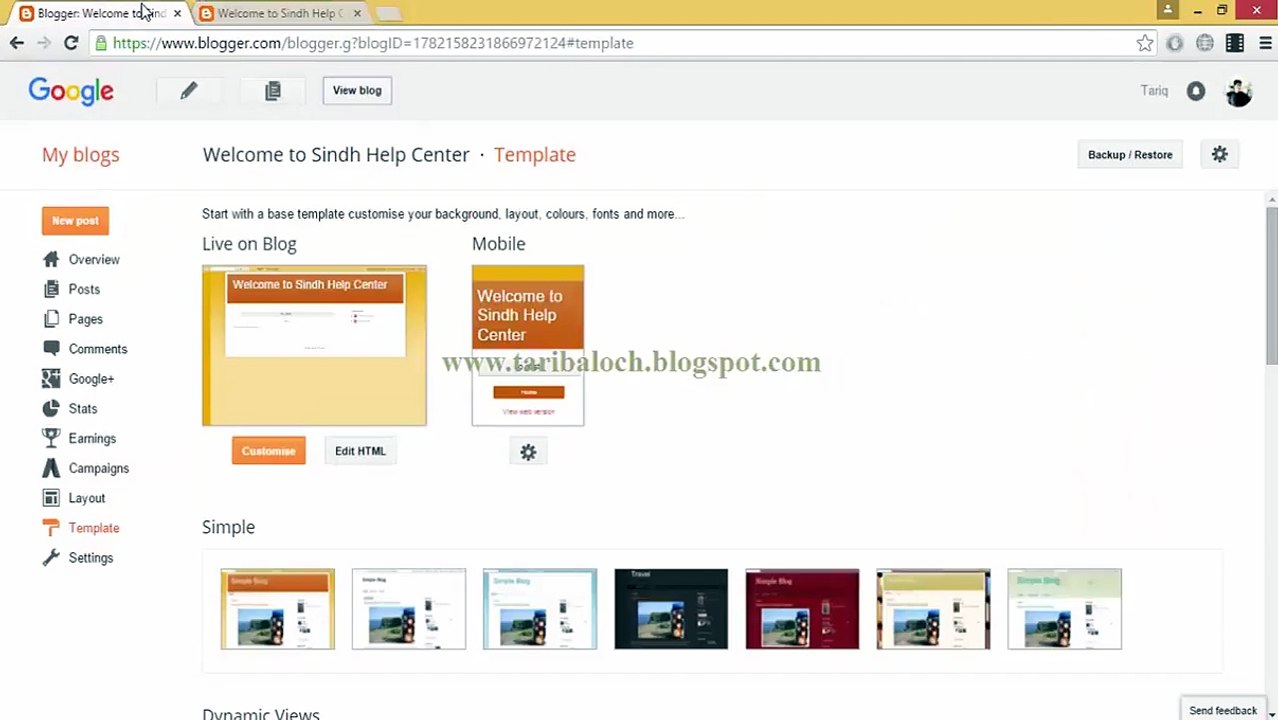Open the posts list document icon
Screen dimensions: 1278x720
pos(272,91)
